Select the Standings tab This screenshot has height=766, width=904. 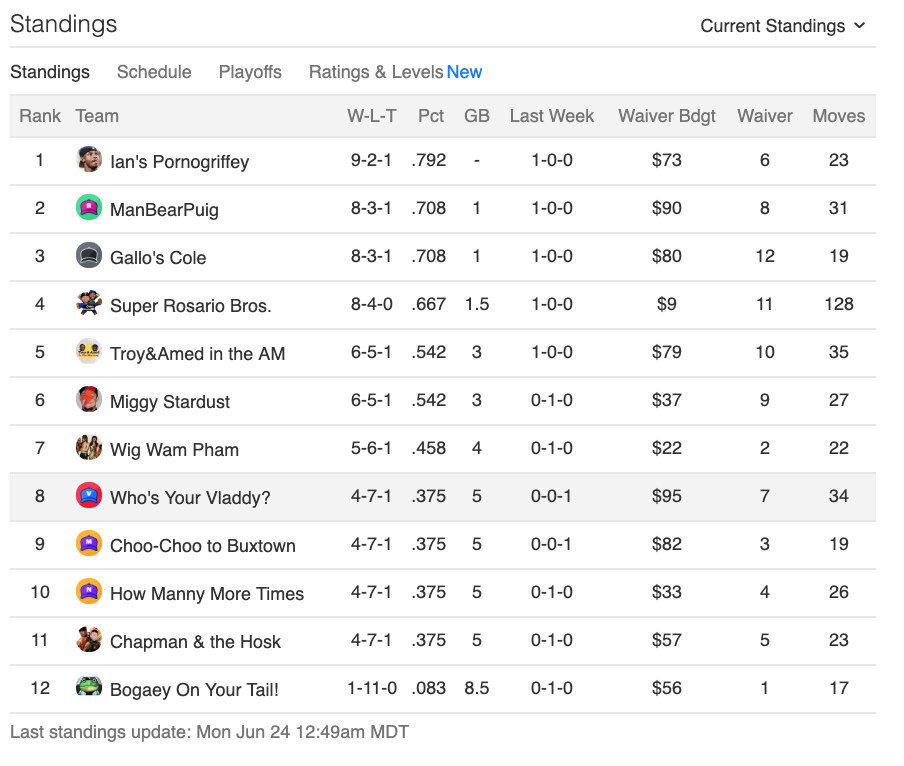click(x=50, y=72)
